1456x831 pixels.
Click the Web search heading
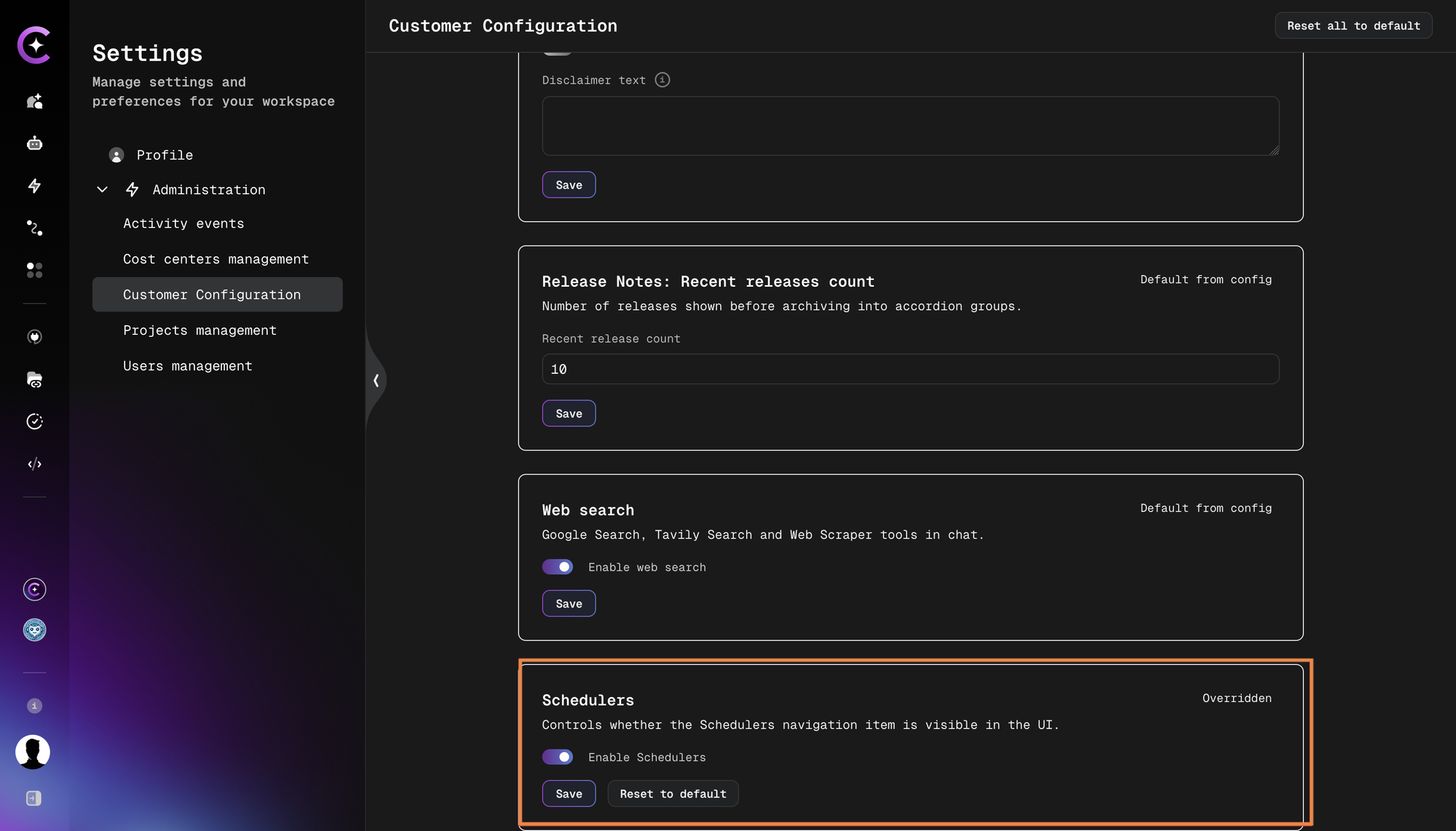pyautogui.click(x=587, y=510)
